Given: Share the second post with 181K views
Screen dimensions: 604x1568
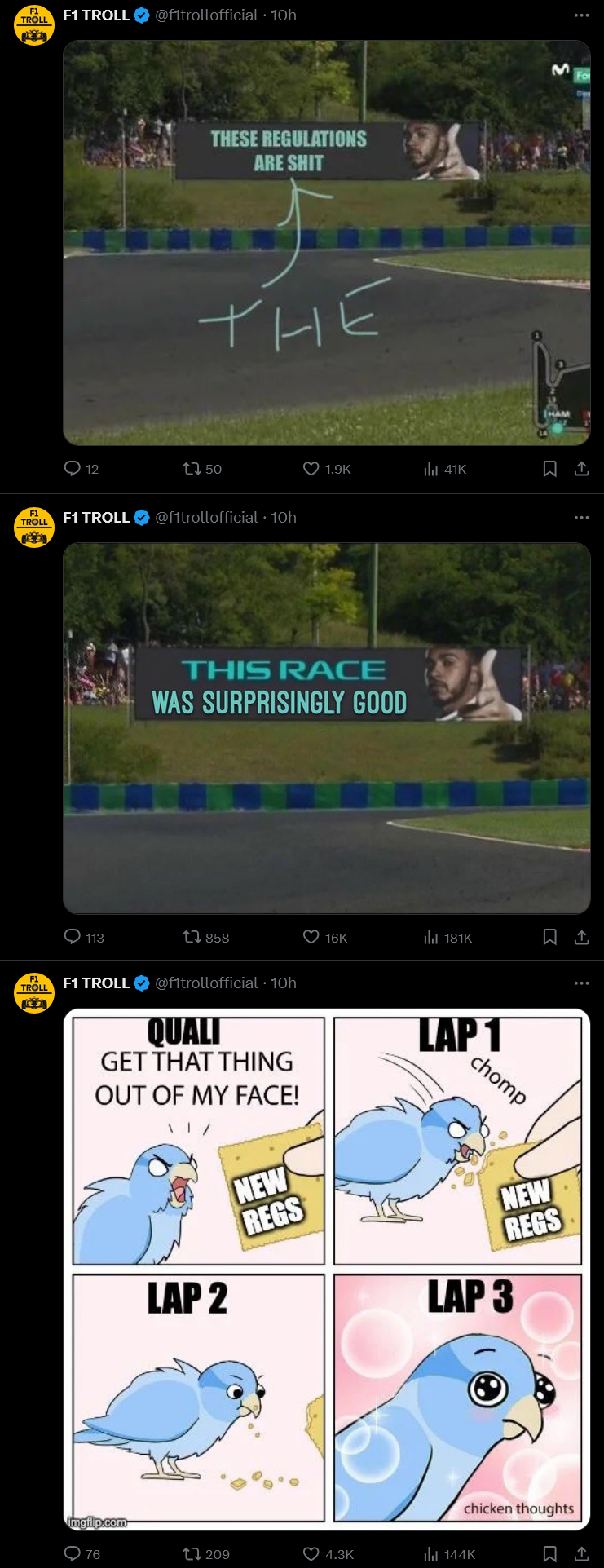Looking at the screenshot, I should [581, 937].
